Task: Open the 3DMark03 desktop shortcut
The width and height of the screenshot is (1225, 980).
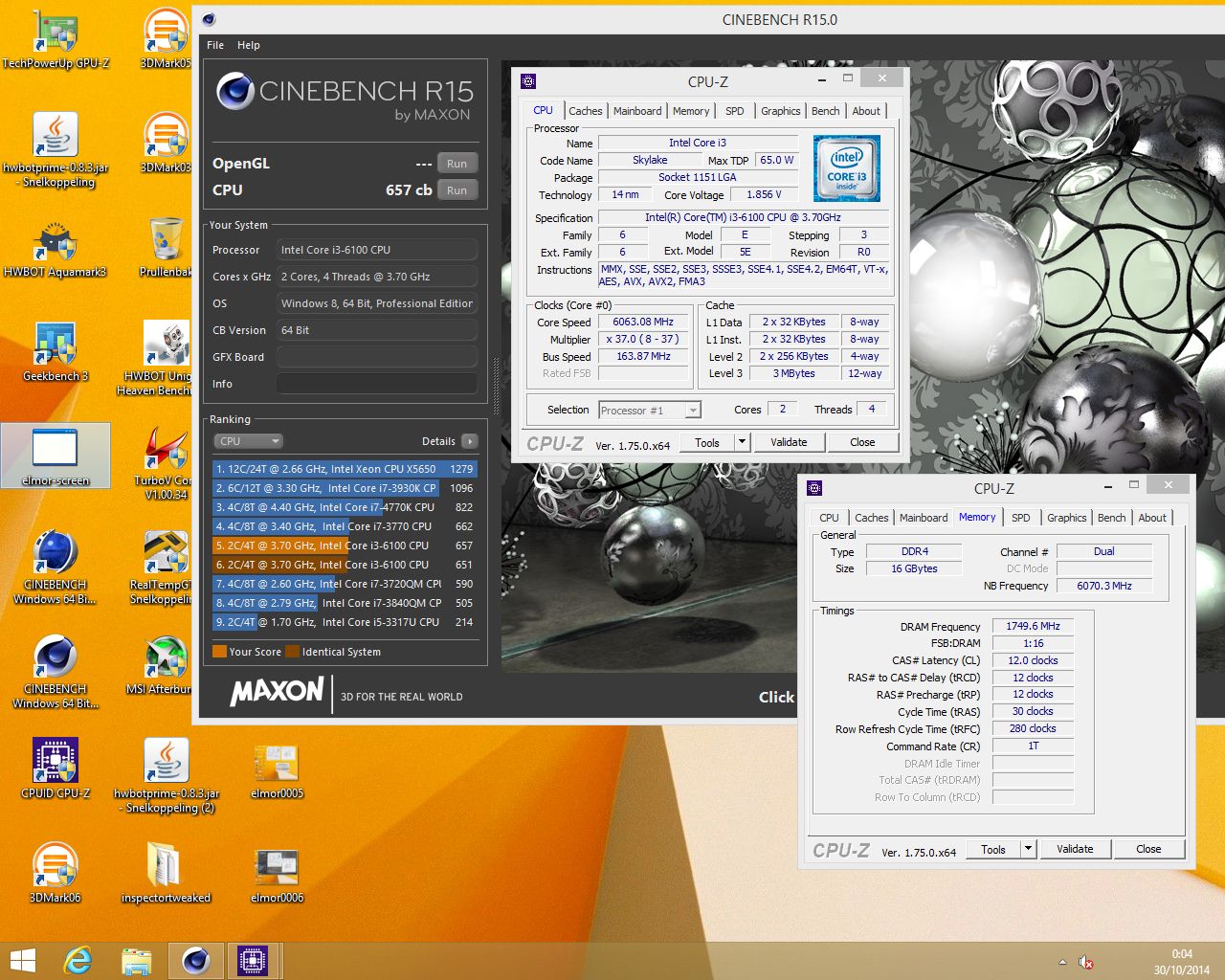Action: [166, 143]
